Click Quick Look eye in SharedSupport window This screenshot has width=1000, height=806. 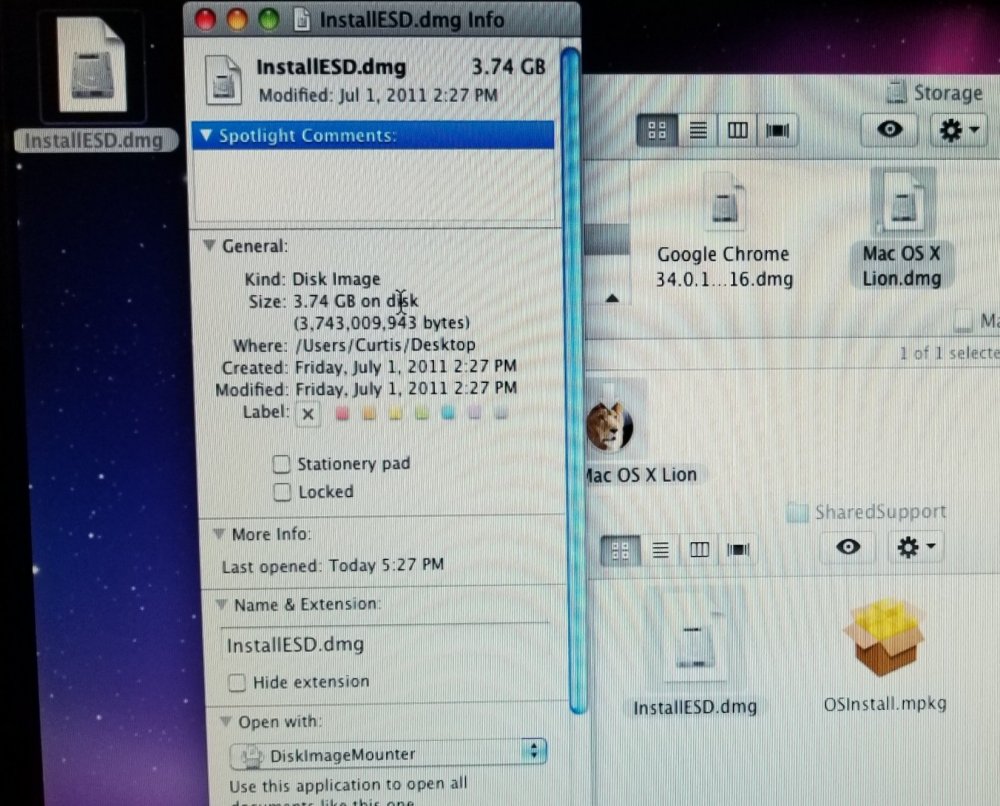[848, 547]
